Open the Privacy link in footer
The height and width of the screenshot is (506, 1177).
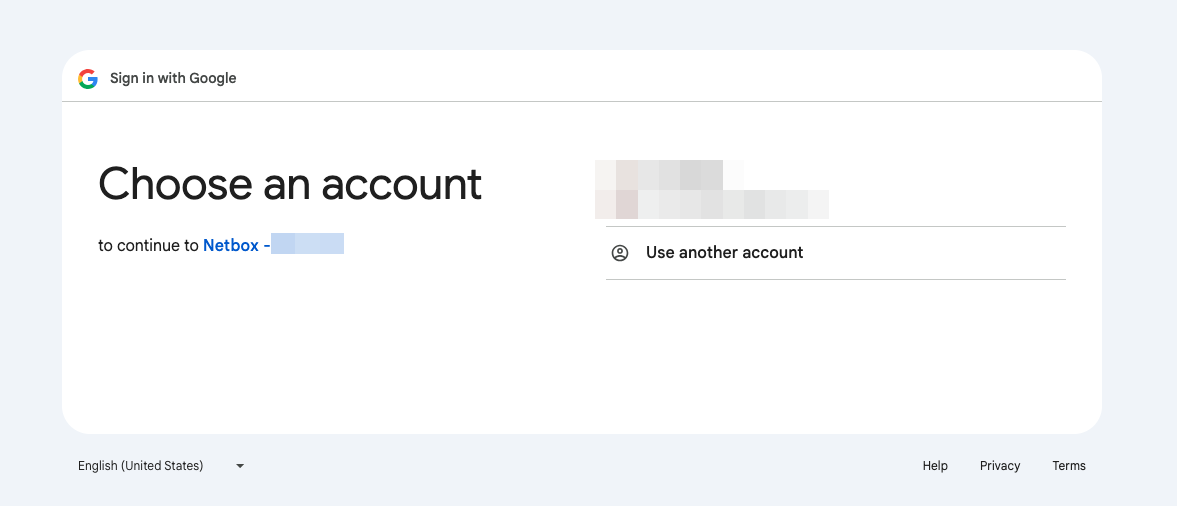1000,466
